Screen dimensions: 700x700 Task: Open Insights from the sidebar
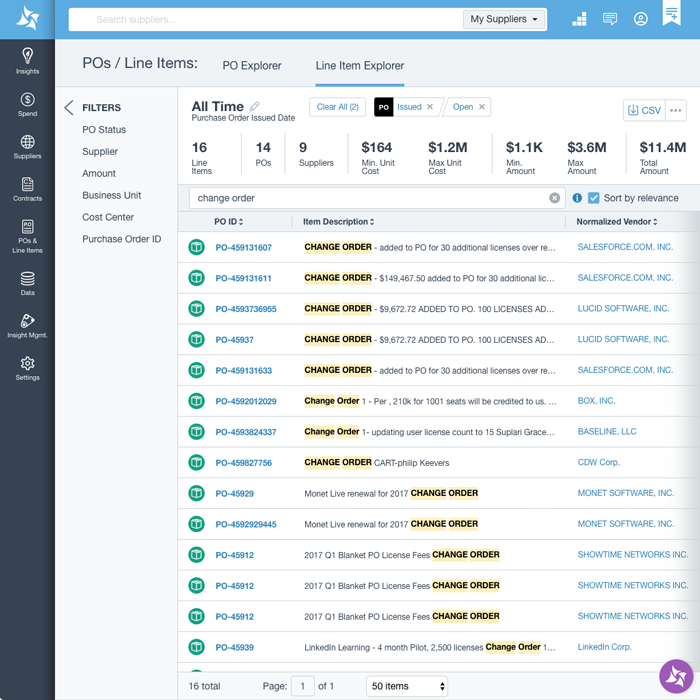(27, 60)
